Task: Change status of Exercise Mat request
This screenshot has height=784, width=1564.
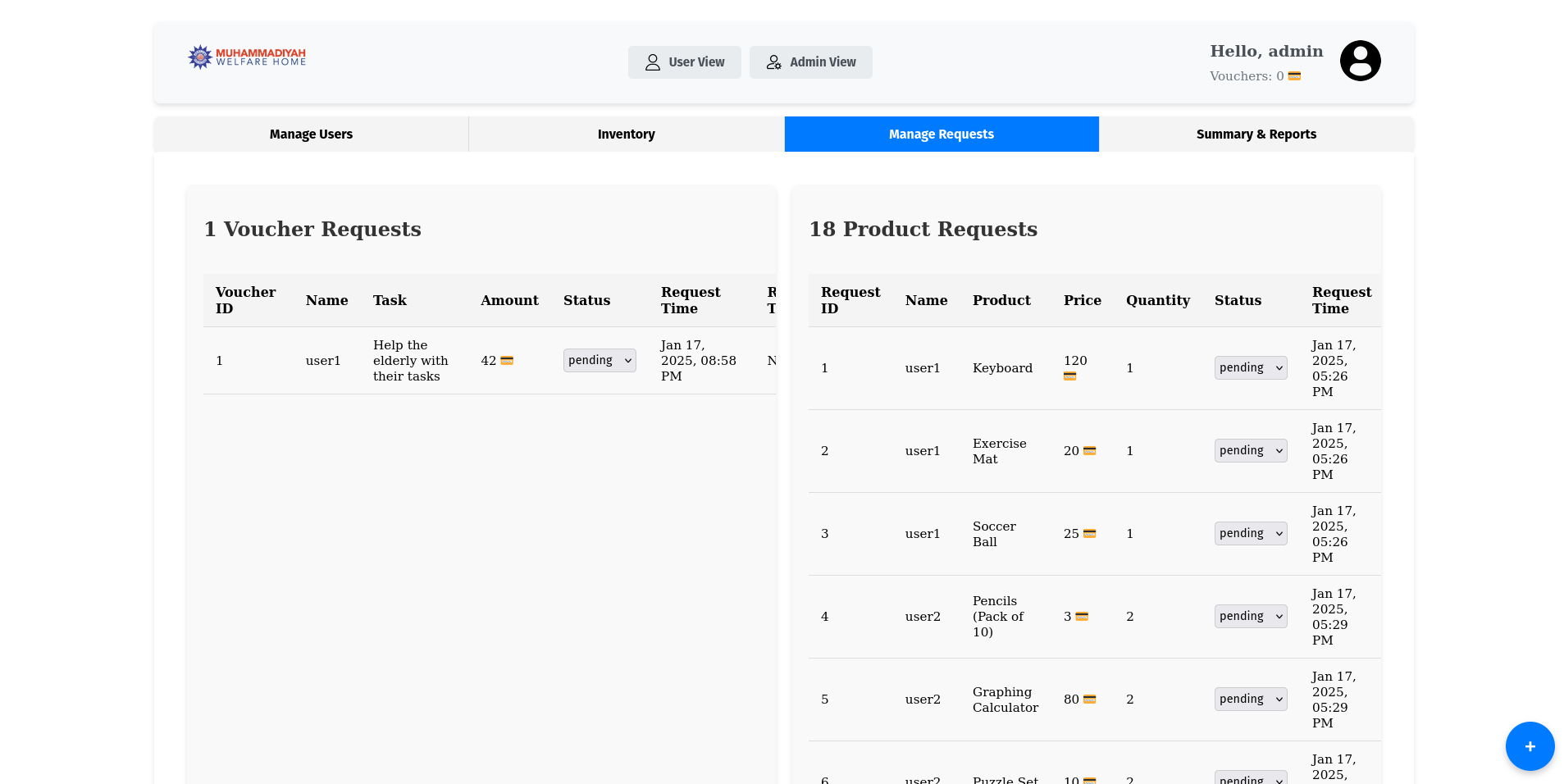Action: (x=1250, y=451)
